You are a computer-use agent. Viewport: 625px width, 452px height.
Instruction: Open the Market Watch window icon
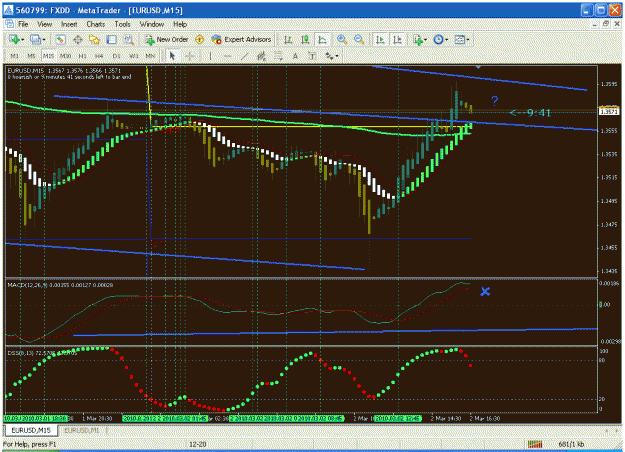coord(60,39)
